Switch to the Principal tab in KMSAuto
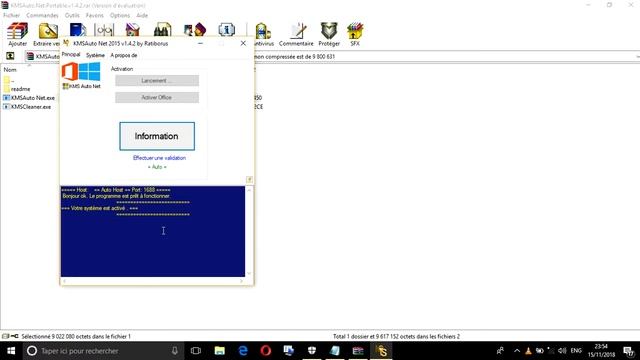 tap(71, 54)
